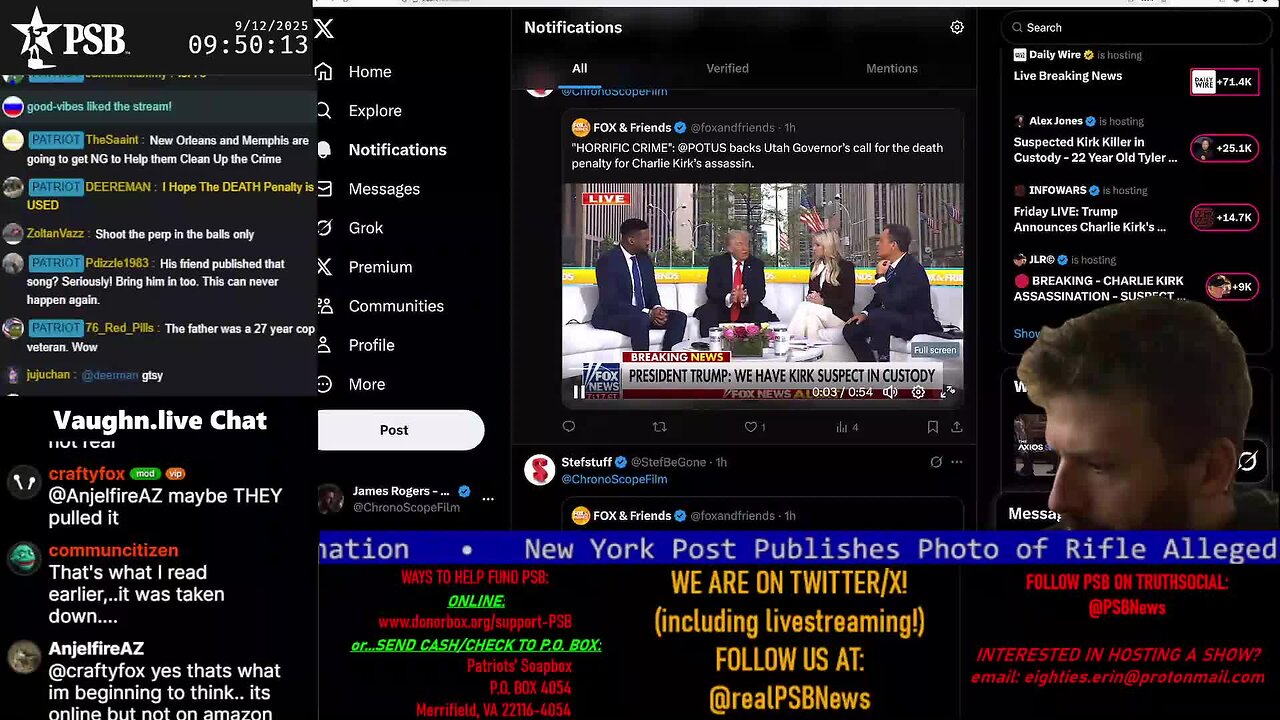Click communcitizen username in chat
Image resolution: width=1280 pixels, height=720 pixels.
coord(113,551)
